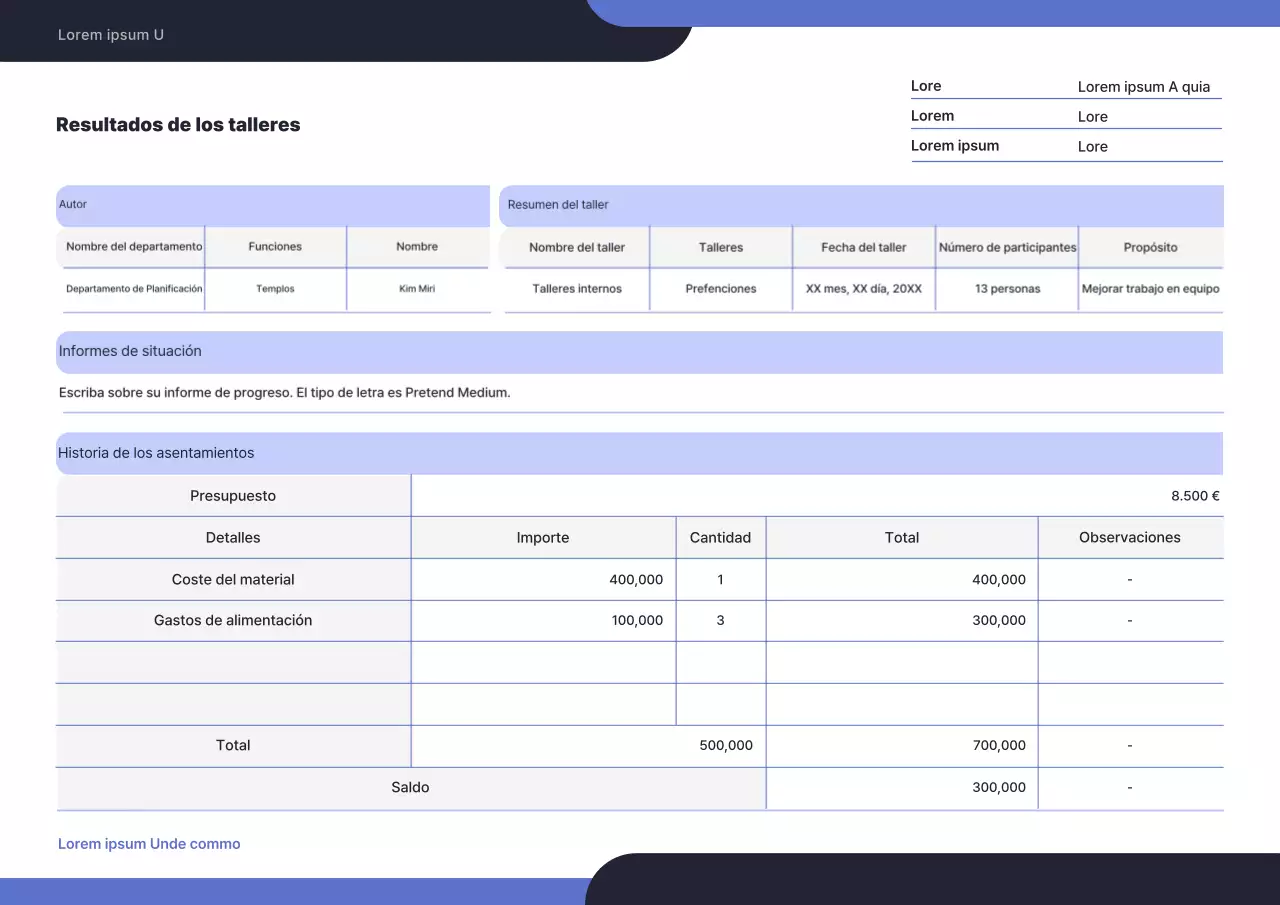Screen dimensions: 1280x905
Task: Click the 'Historia de los asentamientos' header
Action: (156, 453)
